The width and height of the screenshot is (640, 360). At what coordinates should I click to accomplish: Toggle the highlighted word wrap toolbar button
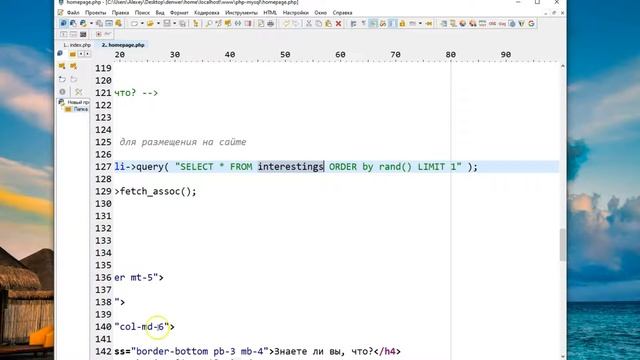[x=373, y=24]
